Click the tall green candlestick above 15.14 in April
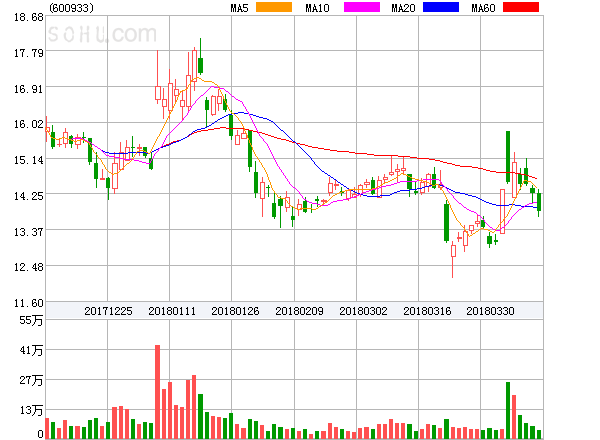600x440 pixels. coord(508,156)
